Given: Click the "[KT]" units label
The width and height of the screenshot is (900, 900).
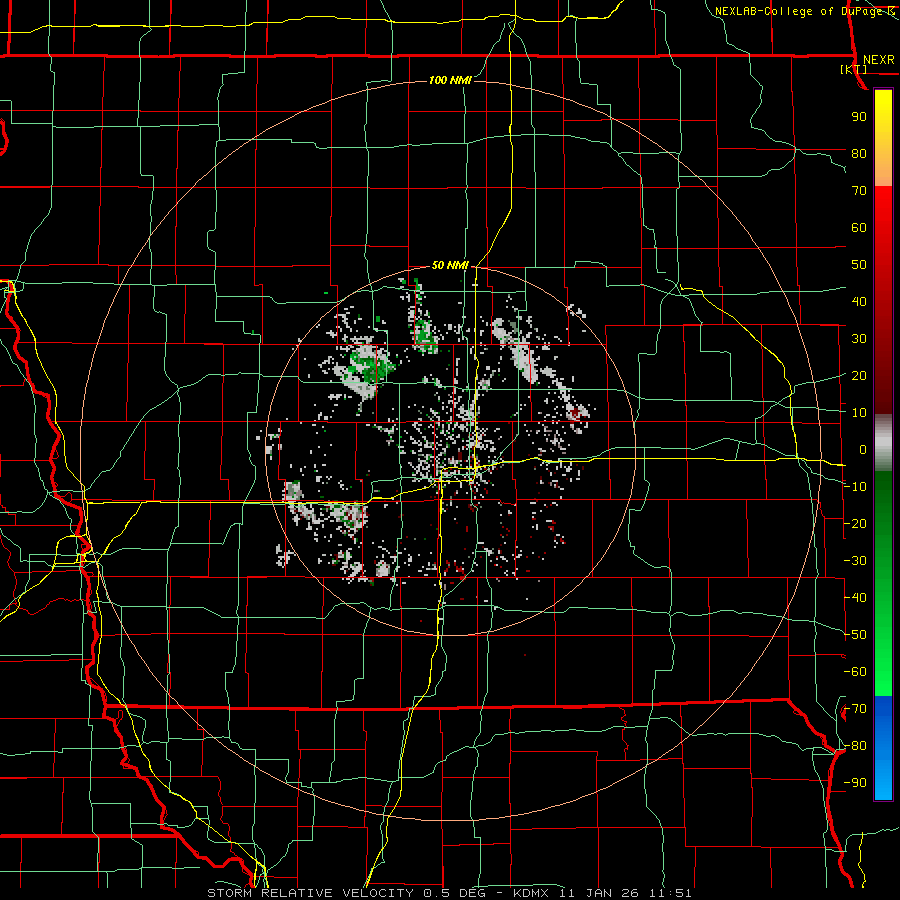Looking at the screenshot, I should pyautogui.click(x=853, y=69).
